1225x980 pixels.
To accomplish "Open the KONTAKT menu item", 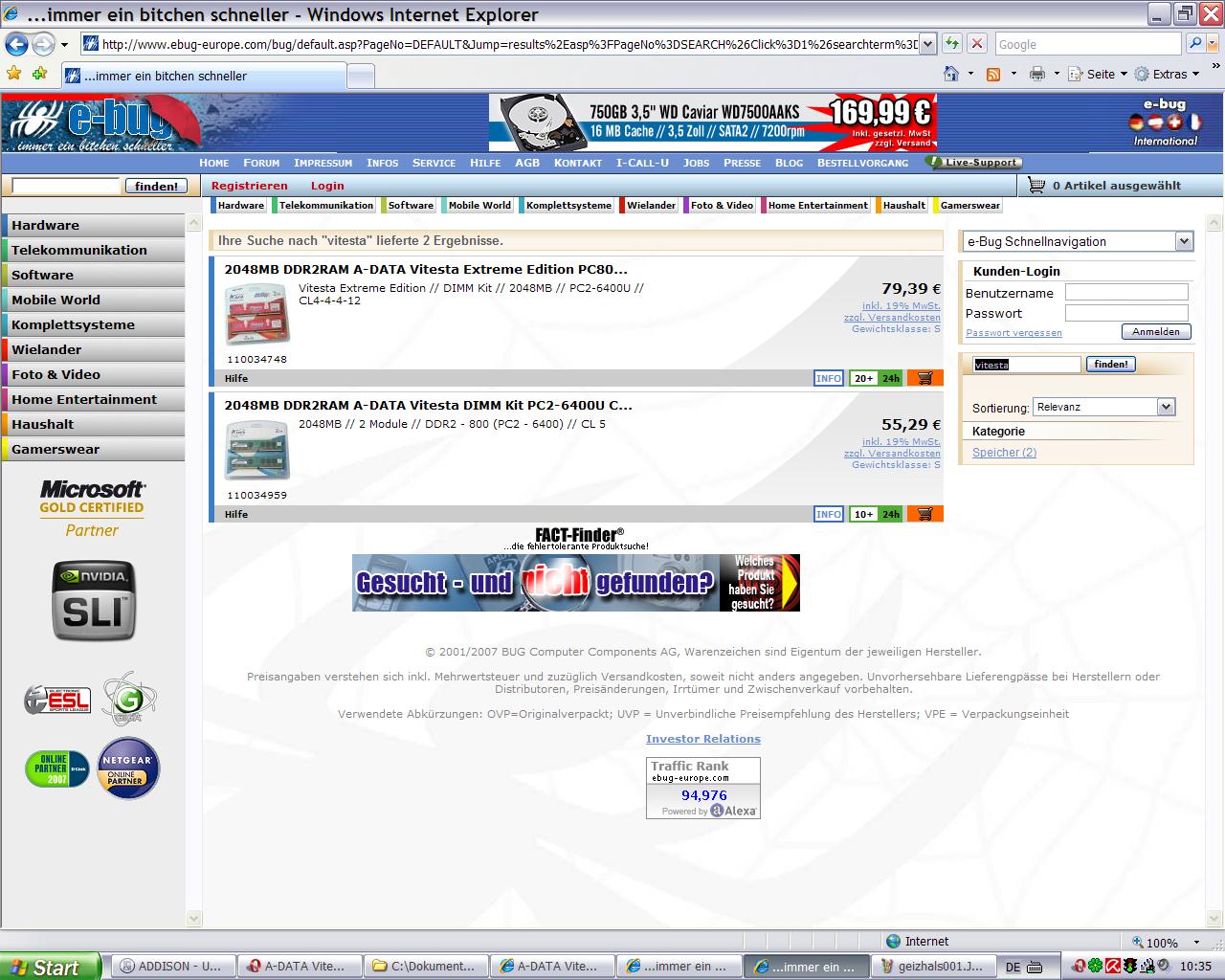I will tap(578, 163).
